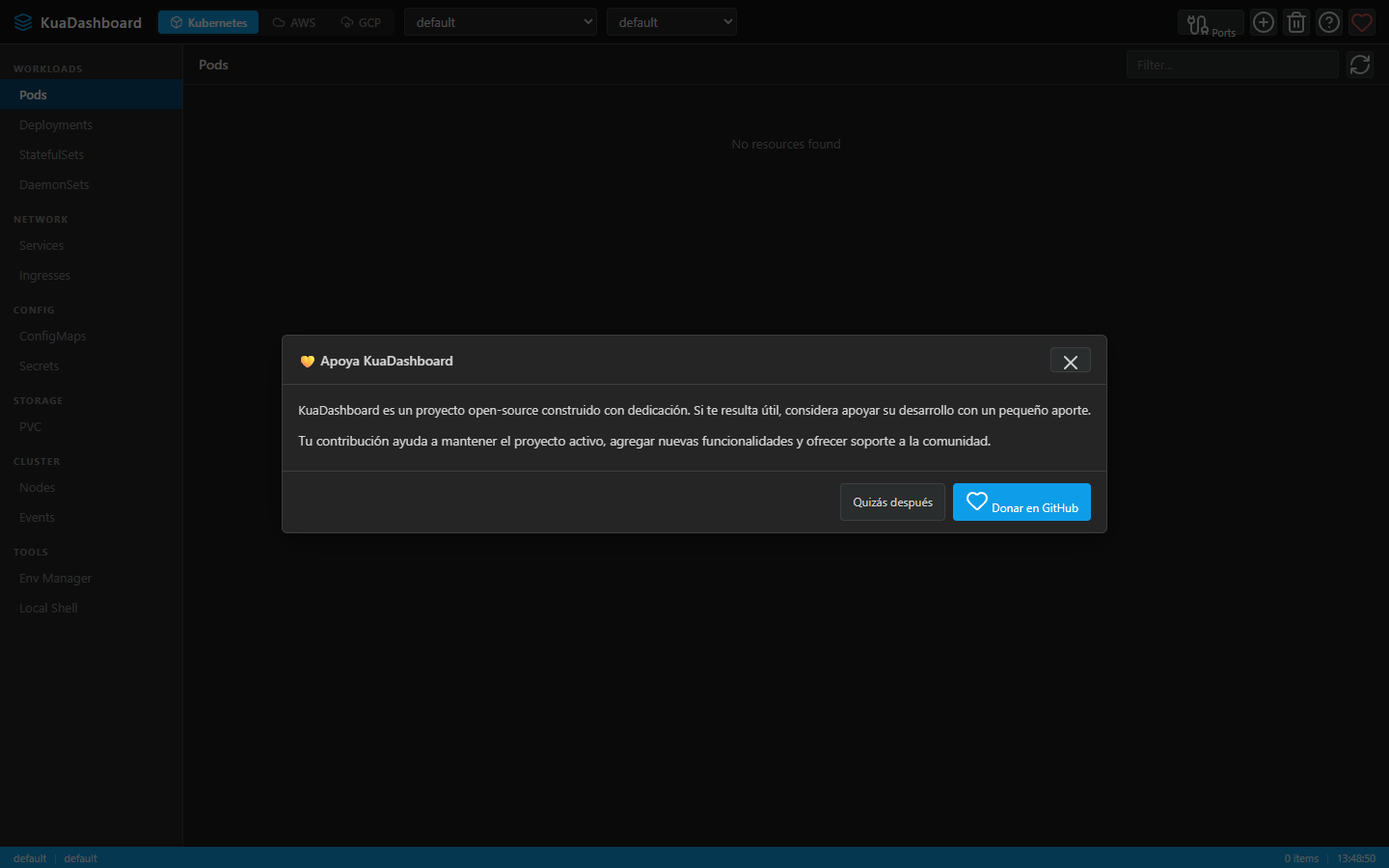Viewport: 1389px width, 868px height.
Task: Open Deployments in the sidebar
Action: tap(92, 124)
